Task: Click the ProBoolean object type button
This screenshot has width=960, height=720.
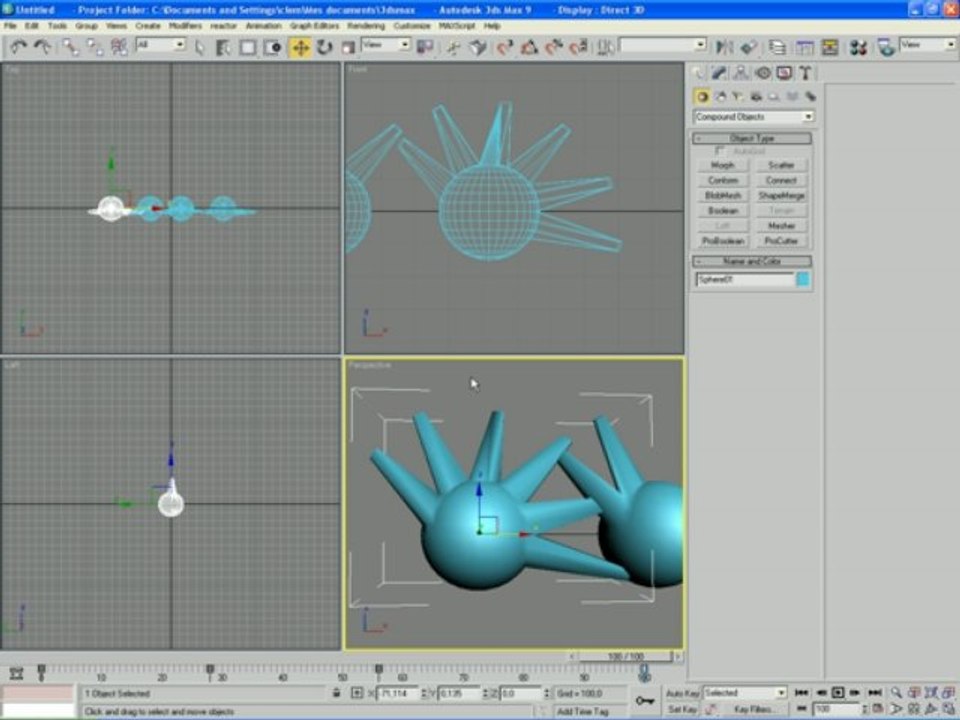Action: click(x=722, y=241)
